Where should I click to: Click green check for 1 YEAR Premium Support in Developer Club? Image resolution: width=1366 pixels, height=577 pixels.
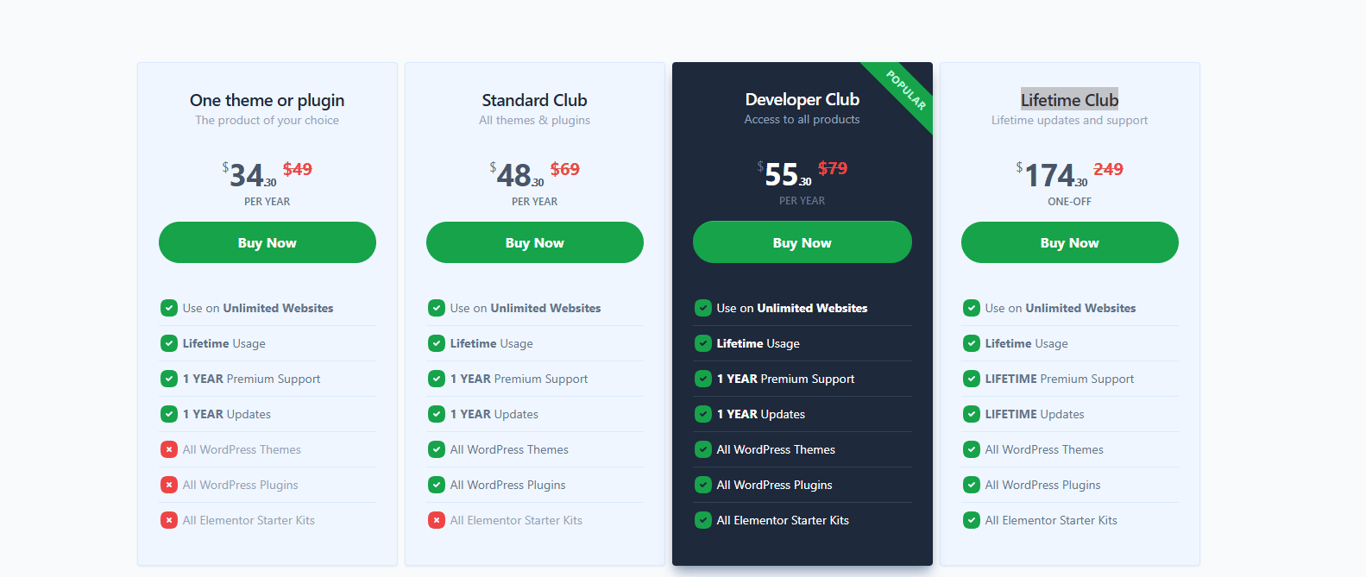coord(703,379)
